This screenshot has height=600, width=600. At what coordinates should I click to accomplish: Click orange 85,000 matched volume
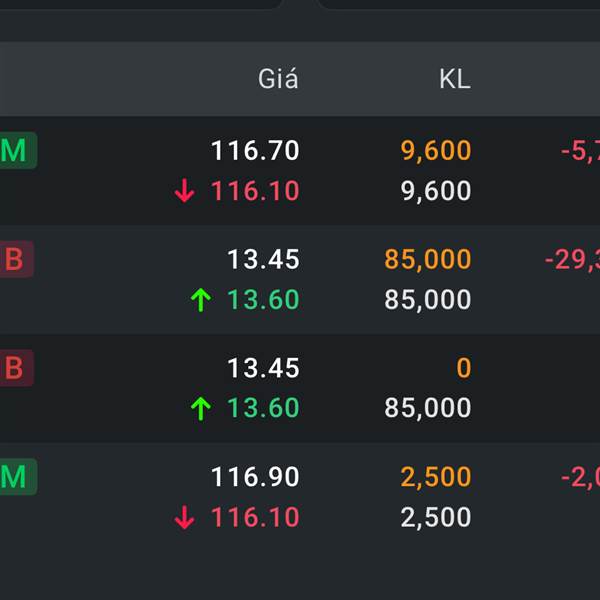click(x=428, y=260)
